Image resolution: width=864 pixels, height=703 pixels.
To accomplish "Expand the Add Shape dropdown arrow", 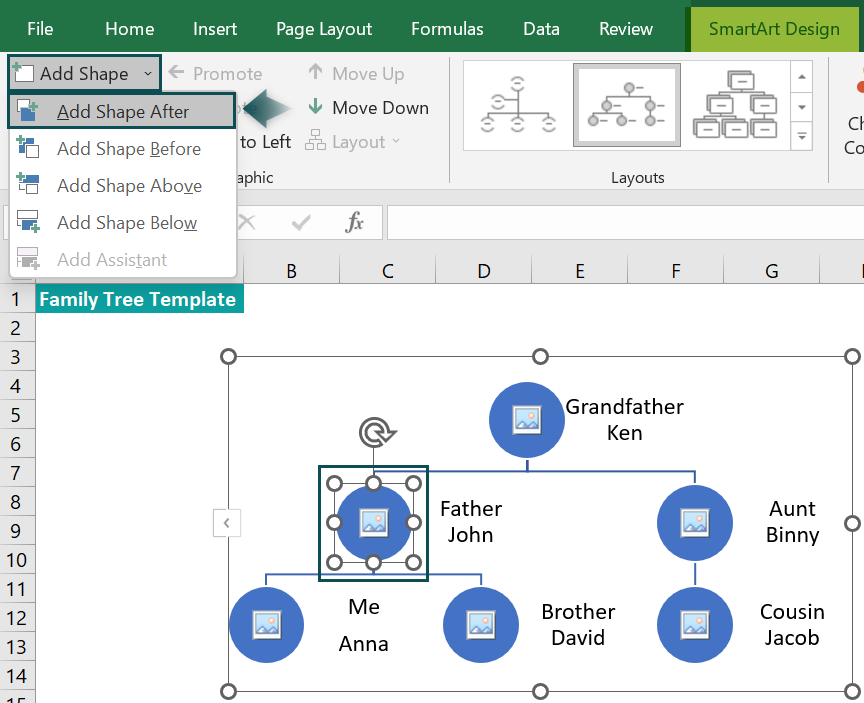I will (148, 73).
